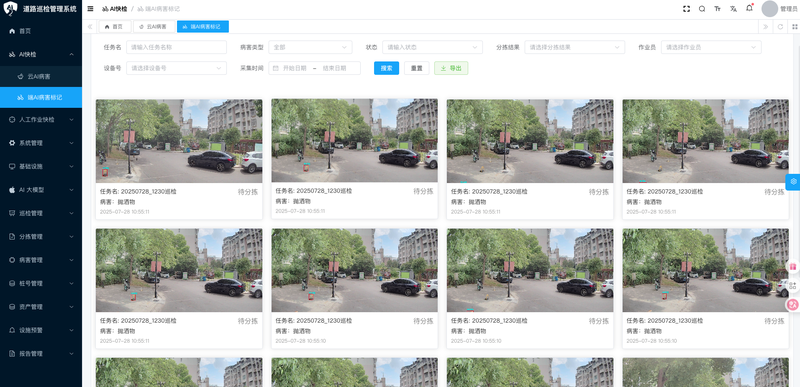The height and width of the screenshot is (387, 800).
Task: Click the blue 搜索 button
Action: [386, 68]
